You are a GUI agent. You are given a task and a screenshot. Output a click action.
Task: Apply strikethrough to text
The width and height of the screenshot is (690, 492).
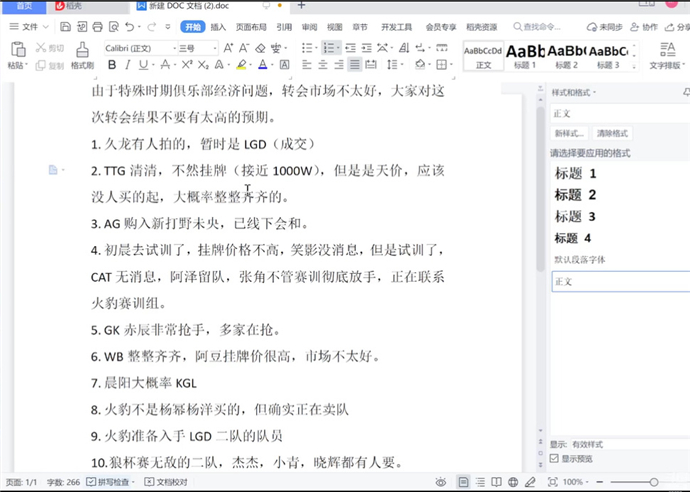[x=165, y=65]
